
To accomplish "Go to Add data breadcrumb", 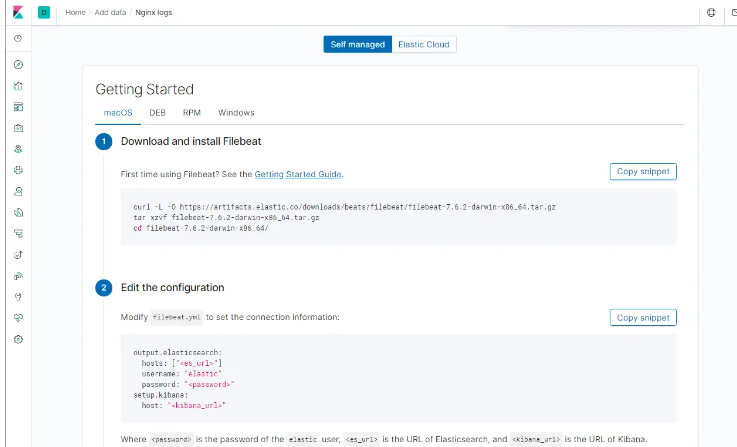I will 110,12.
